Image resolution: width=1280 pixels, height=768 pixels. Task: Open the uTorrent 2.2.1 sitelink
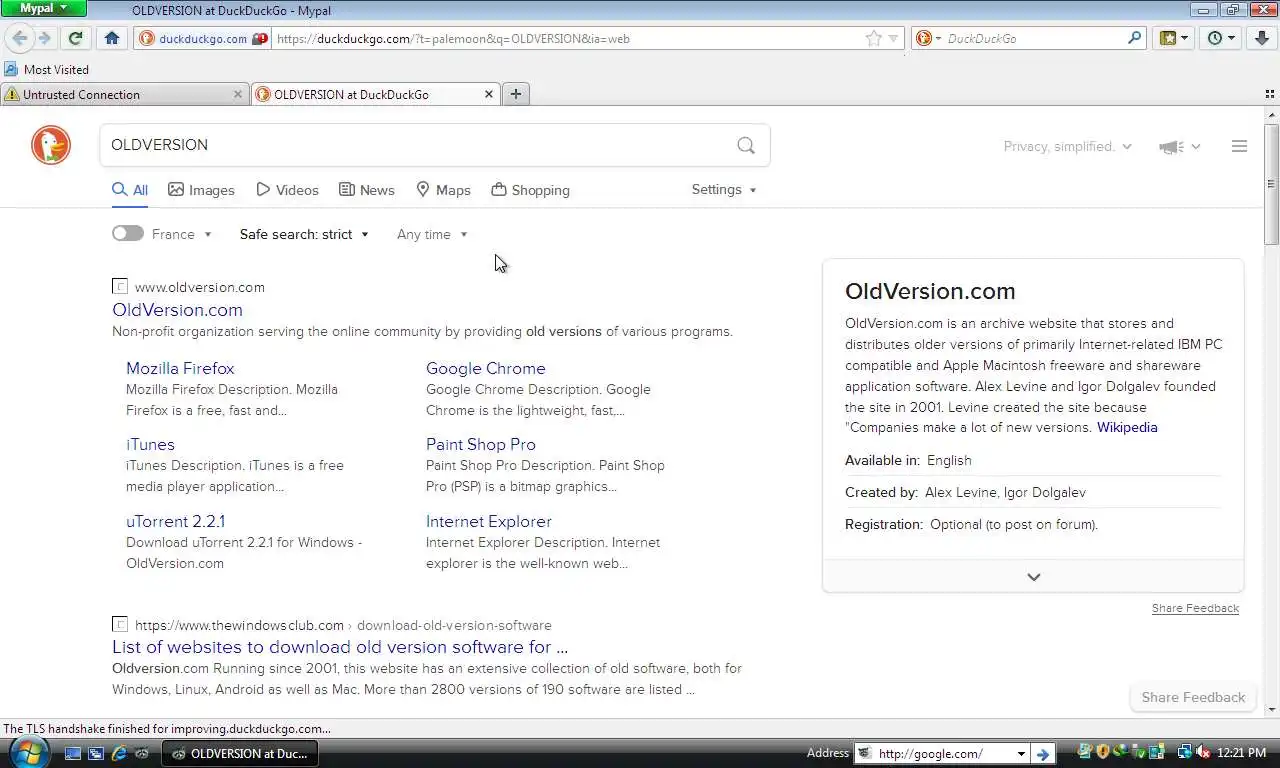coord(175,521)
